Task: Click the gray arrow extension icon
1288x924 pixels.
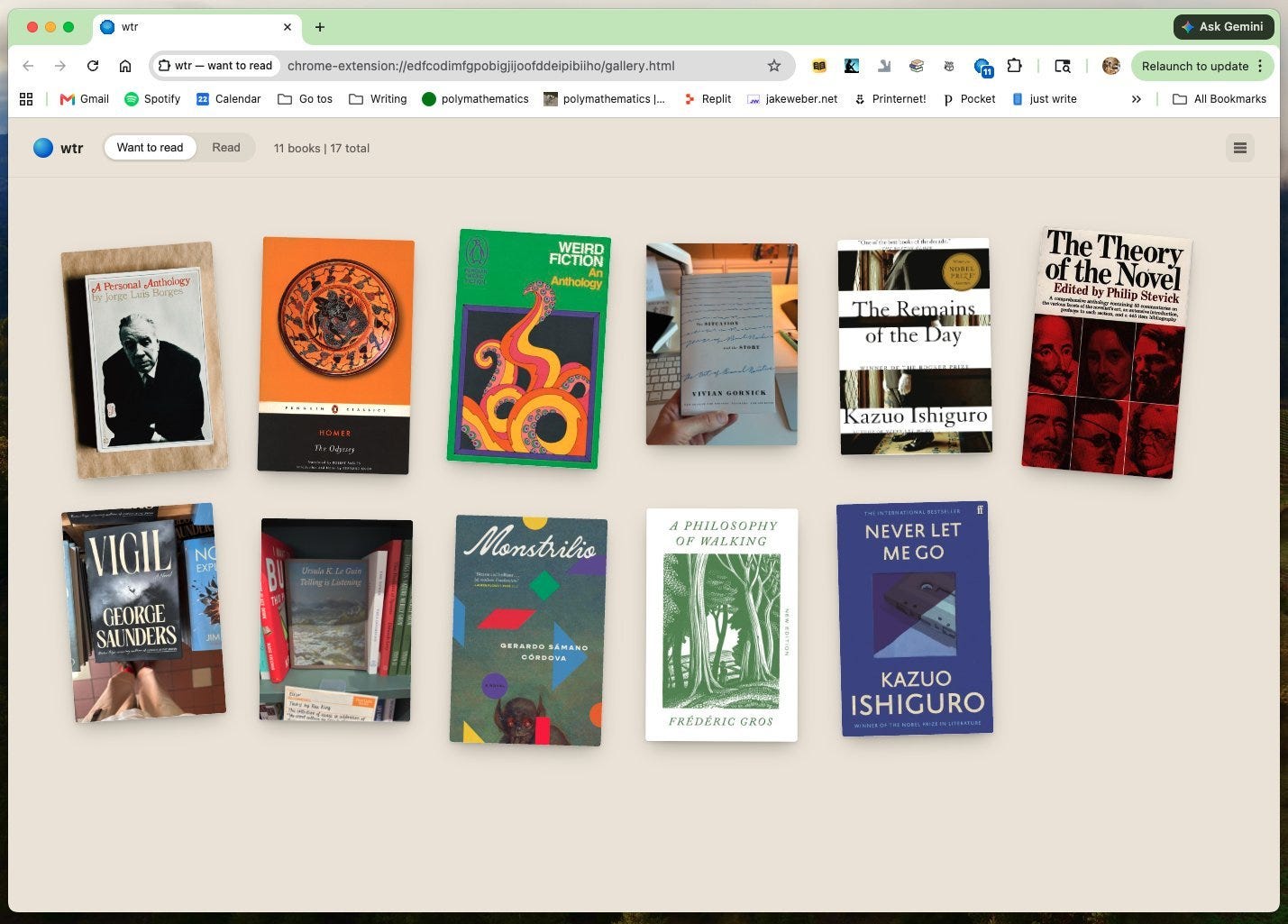Action: pyautogui.click(x=884, y=66)
